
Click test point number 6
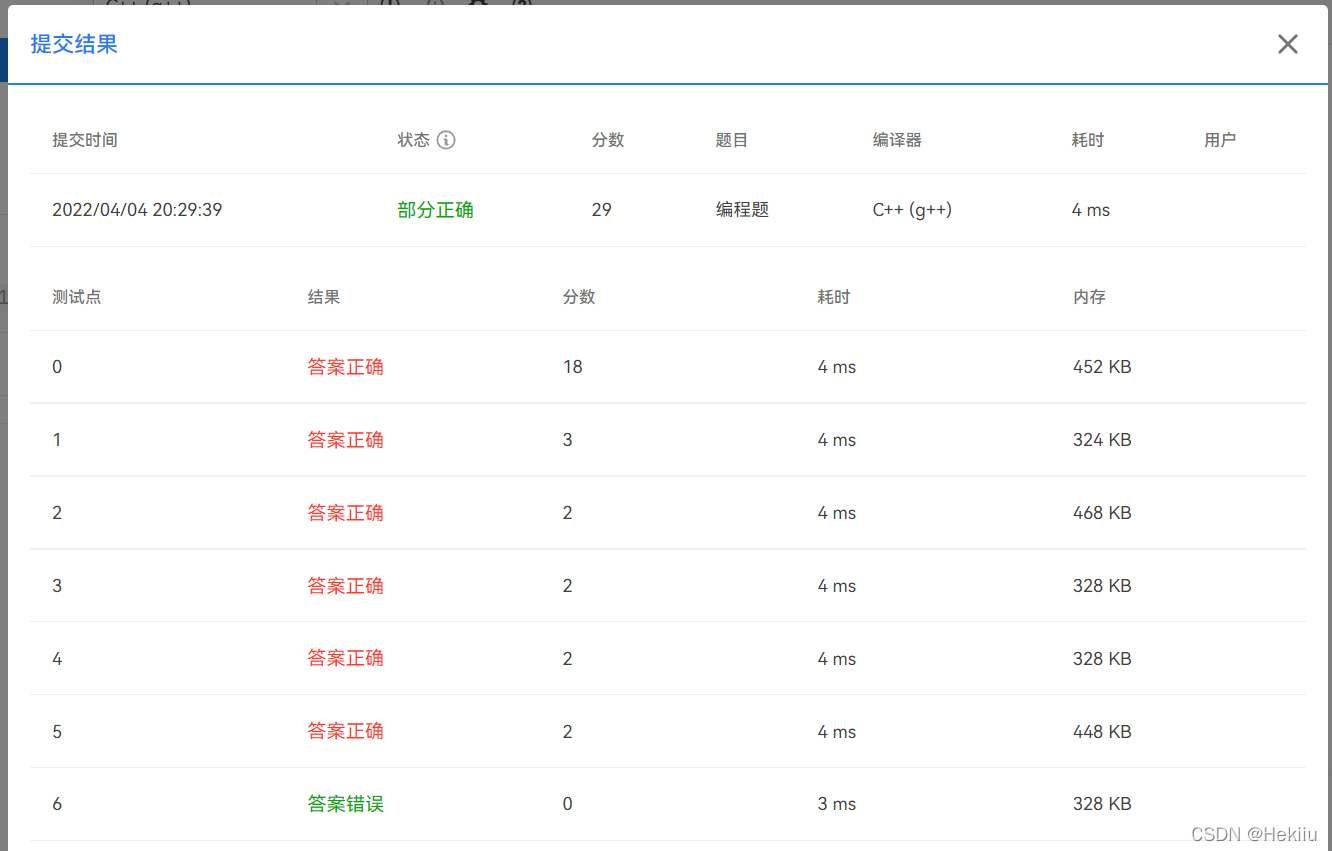57,804
